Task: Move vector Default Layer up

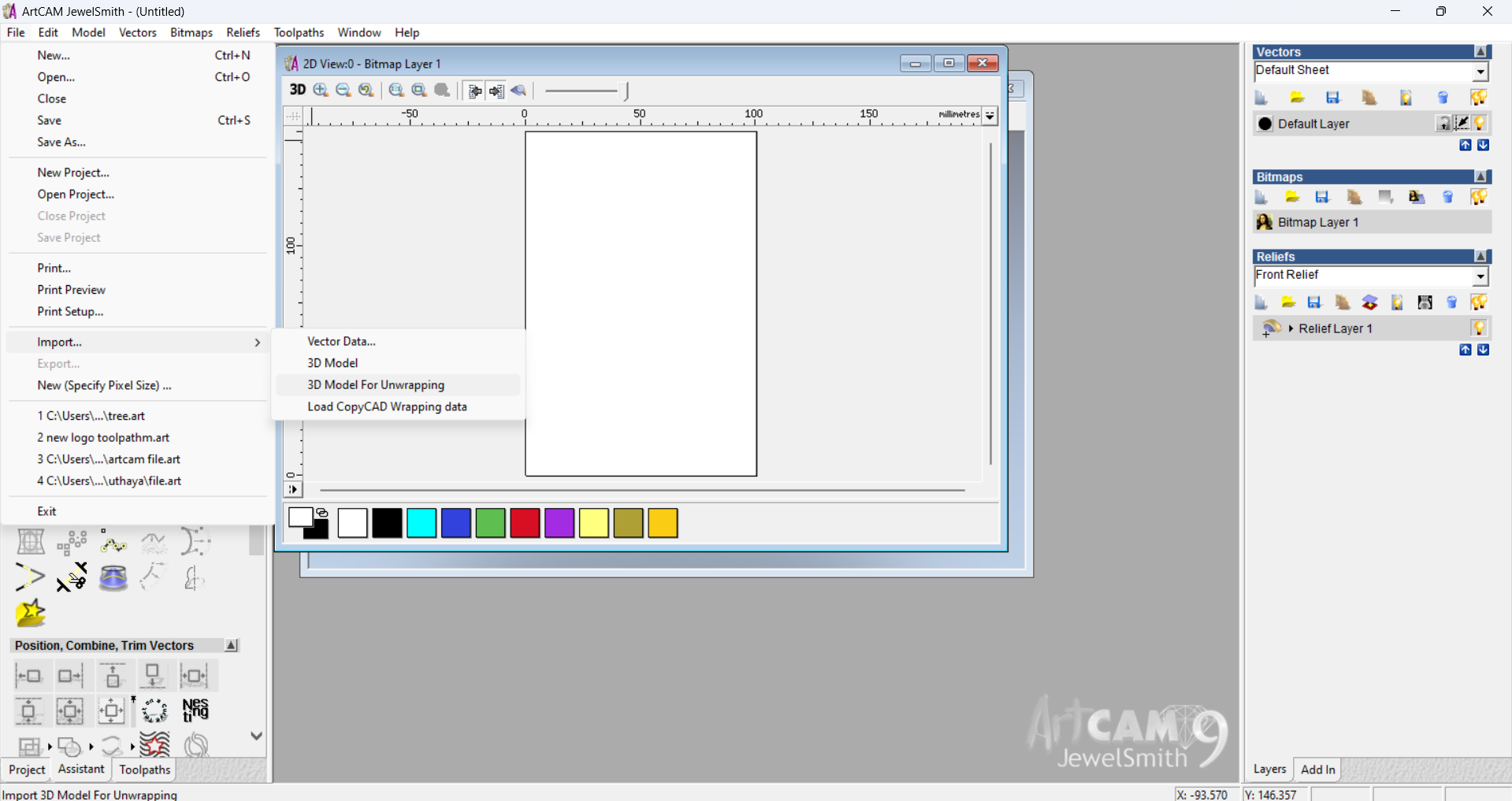Action: [x=1465, y=145]
